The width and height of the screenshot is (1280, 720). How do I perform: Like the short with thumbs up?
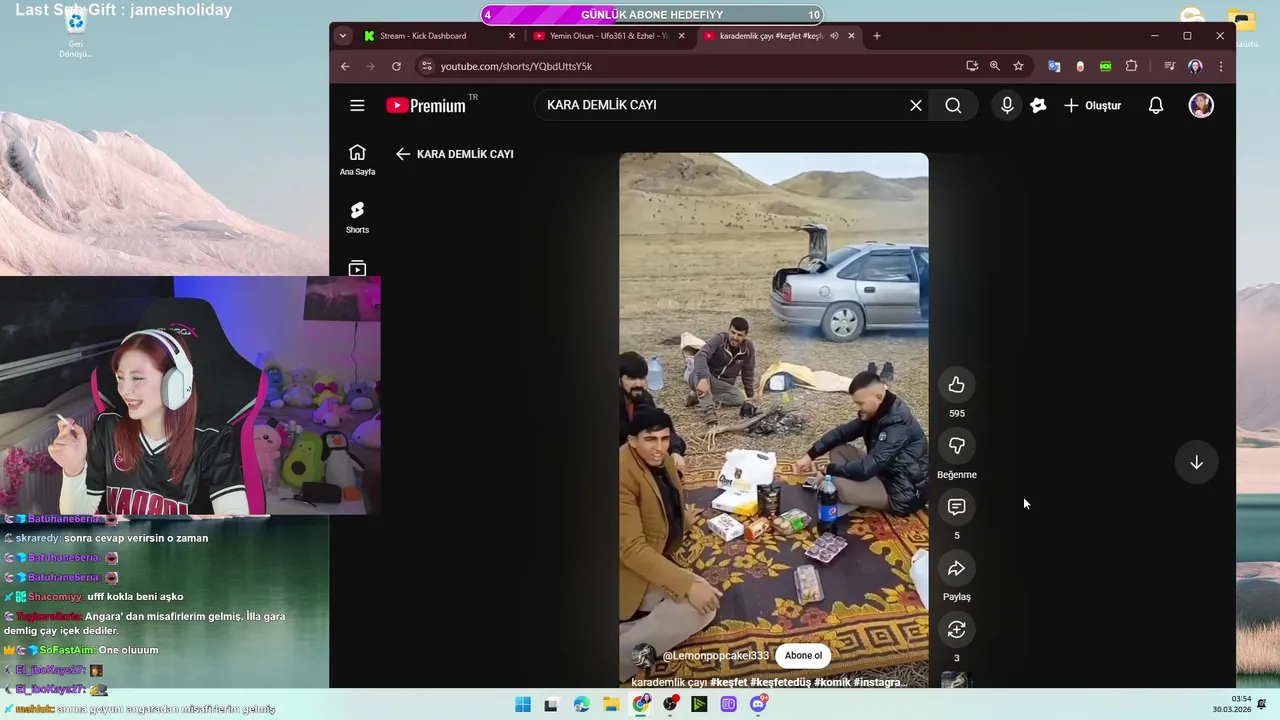956,385
